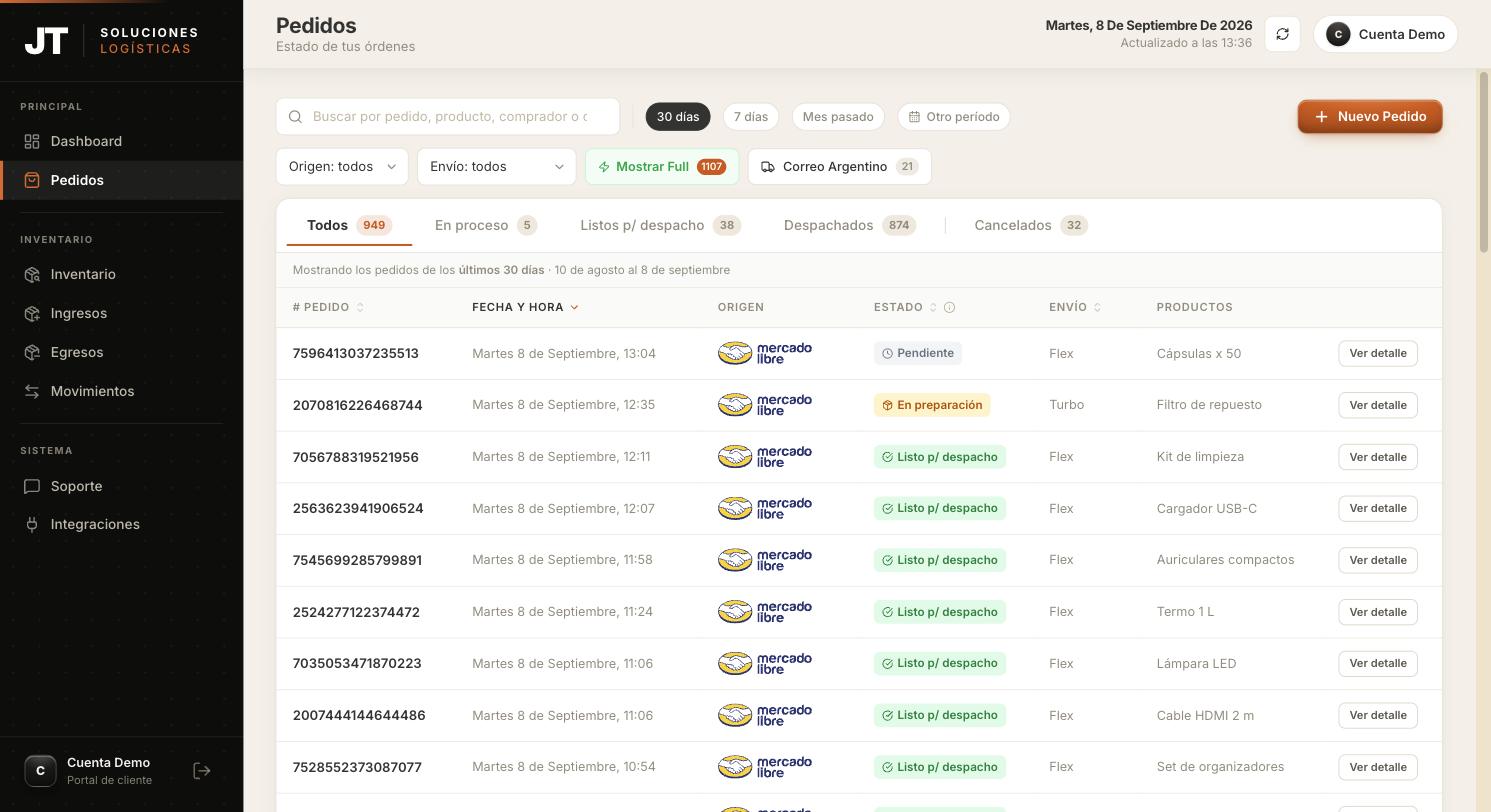Select the Todos tab
Screen dimensions: 1491x812
349,225
